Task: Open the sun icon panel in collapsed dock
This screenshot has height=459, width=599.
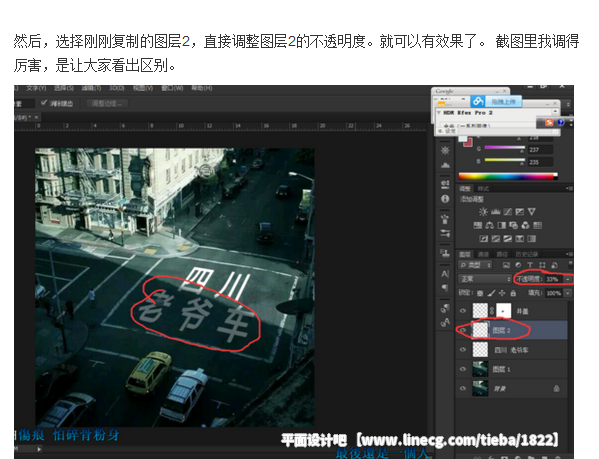Action: click(x=445, y=150)
